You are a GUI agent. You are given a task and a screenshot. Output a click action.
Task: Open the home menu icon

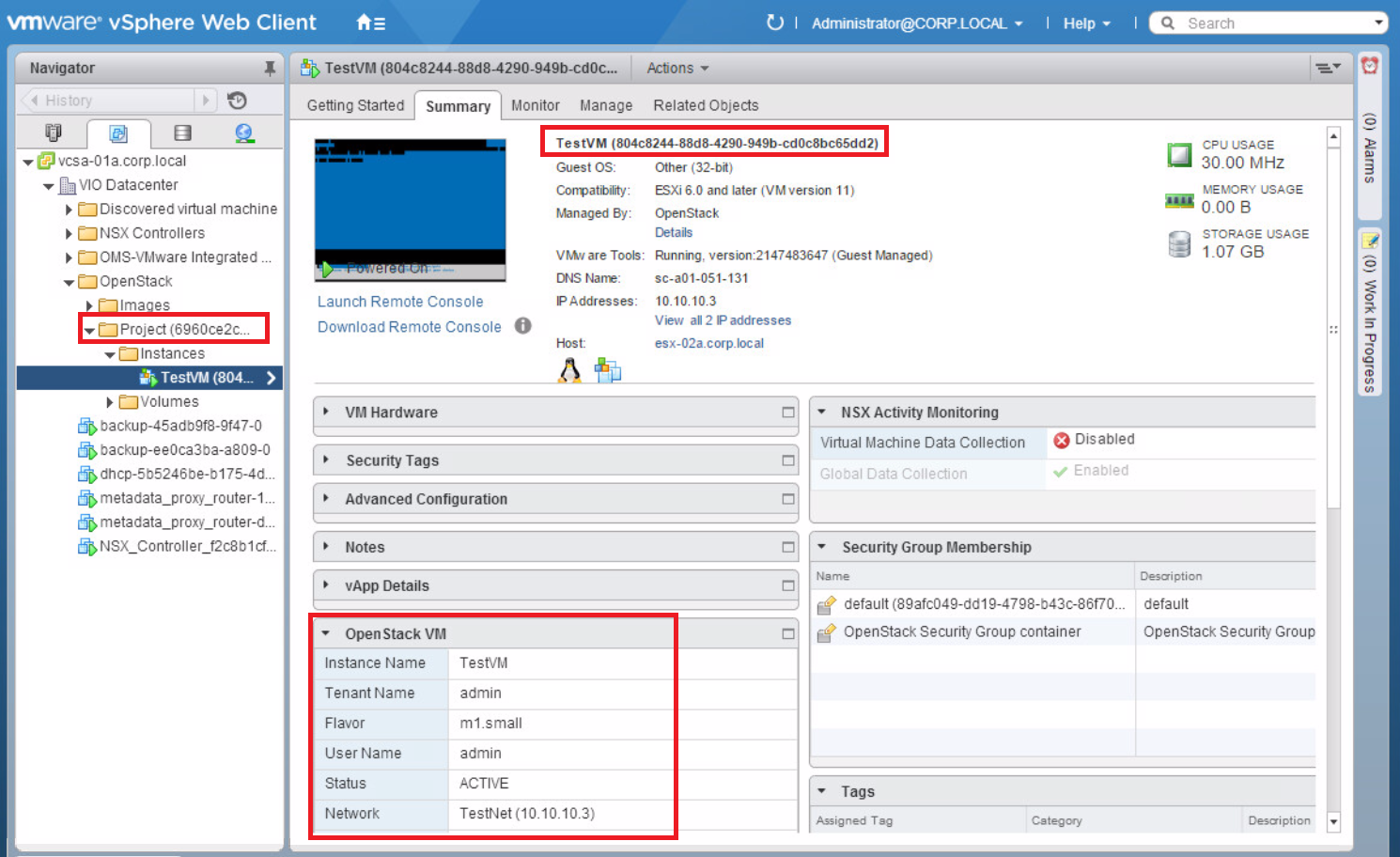[370, 23]
